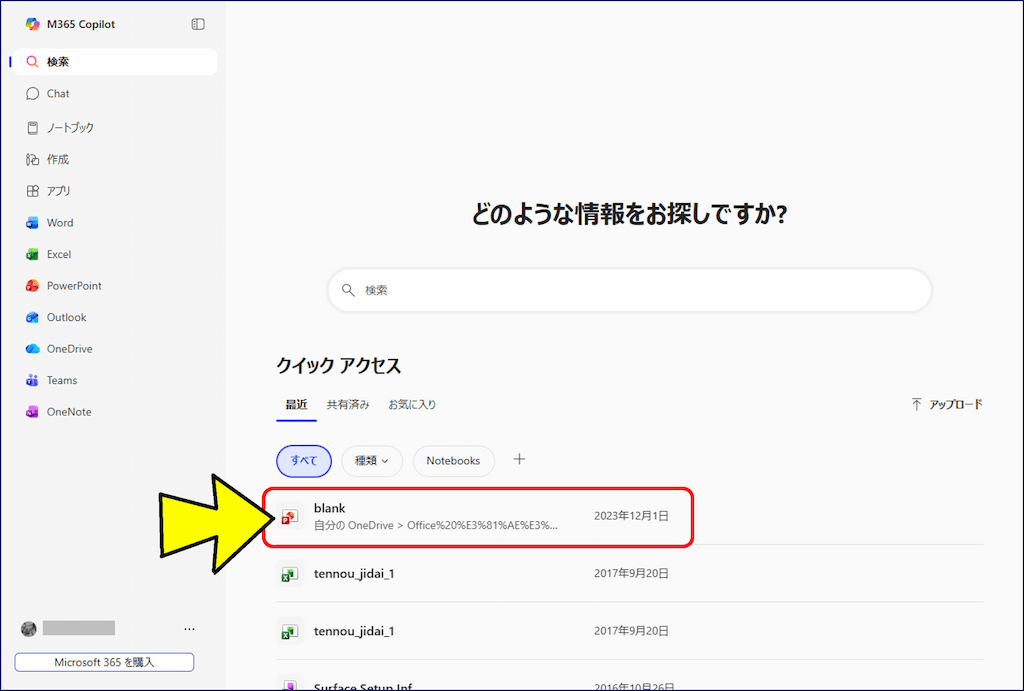Add a new filter with the plus button
This screenshot has height=691, width=1024.
coord(519,460)
